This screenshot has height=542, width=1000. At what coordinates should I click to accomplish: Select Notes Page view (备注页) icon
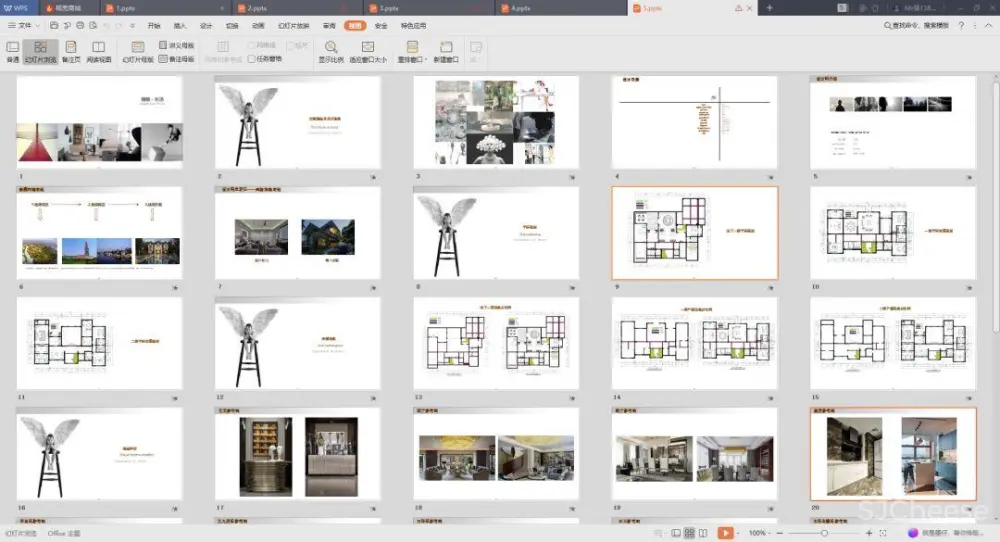click(70, 47)
